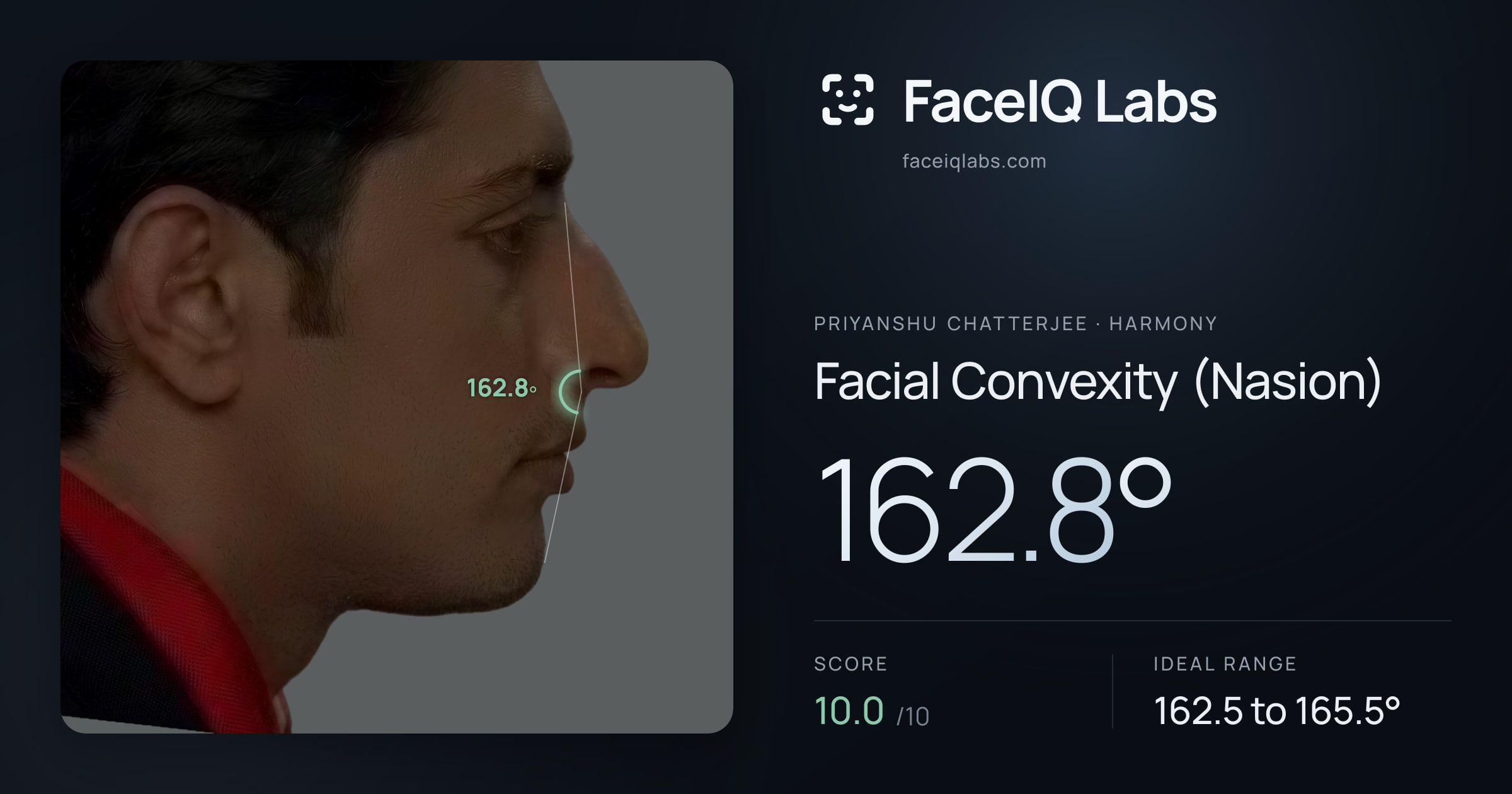Click the FaceIQ Labs face-scan logo icon
The height and width of the screenshot is (794, 1512).
point(847,100)
